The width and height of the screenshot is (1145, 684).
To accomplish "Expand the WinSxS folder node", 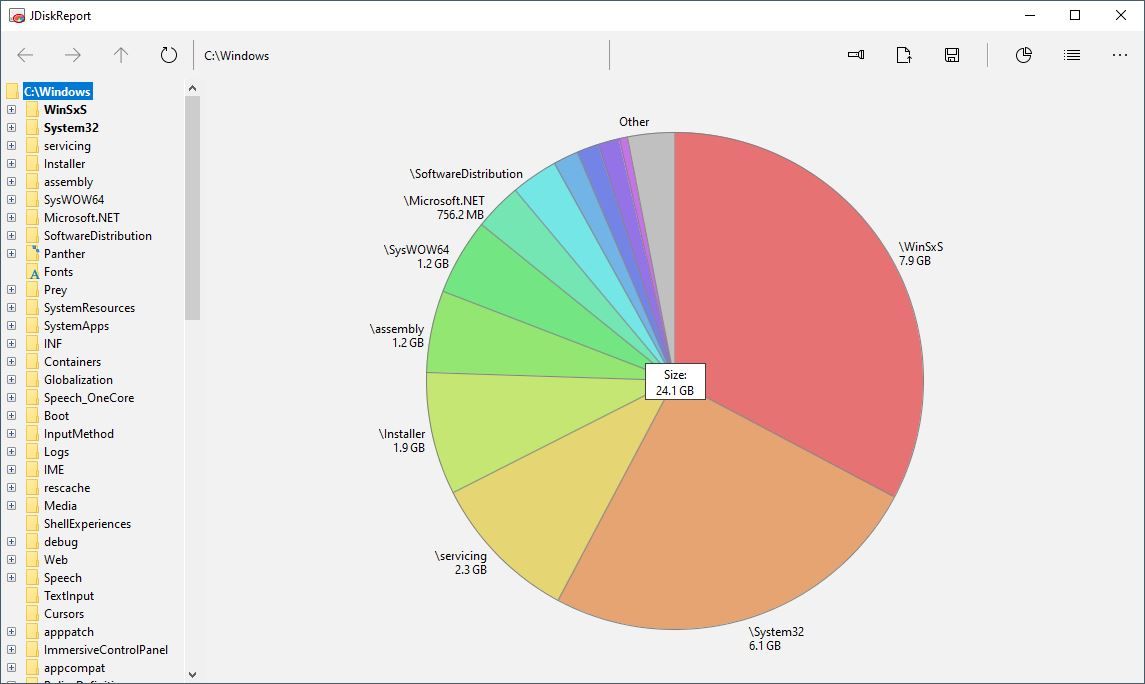I will coord(11,110).
